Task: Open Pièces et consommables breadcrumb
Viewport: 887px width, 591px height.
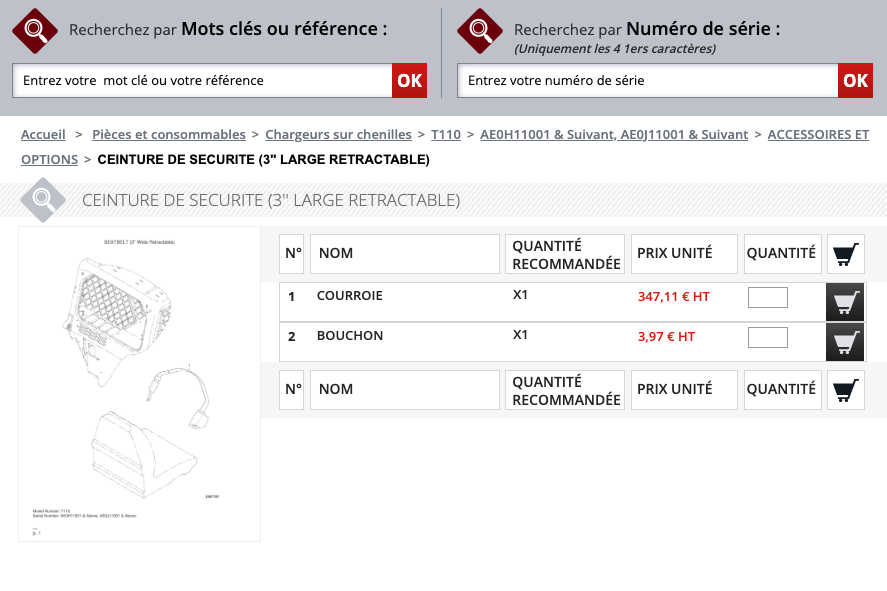Action: click(169, 134)
